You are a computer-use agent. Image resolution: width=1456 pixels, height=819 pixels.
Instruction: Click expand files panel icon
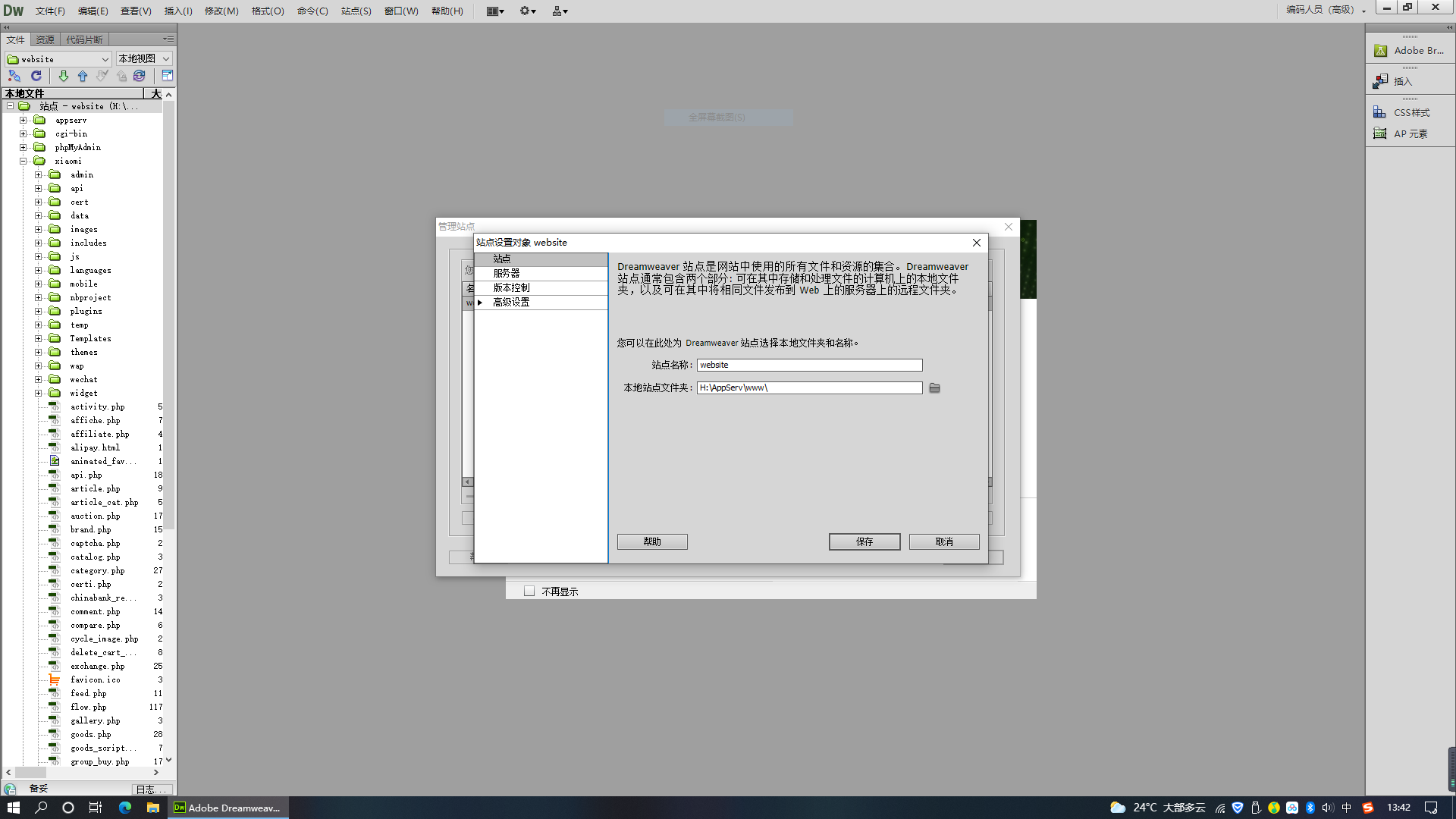(x=168, y=76)
